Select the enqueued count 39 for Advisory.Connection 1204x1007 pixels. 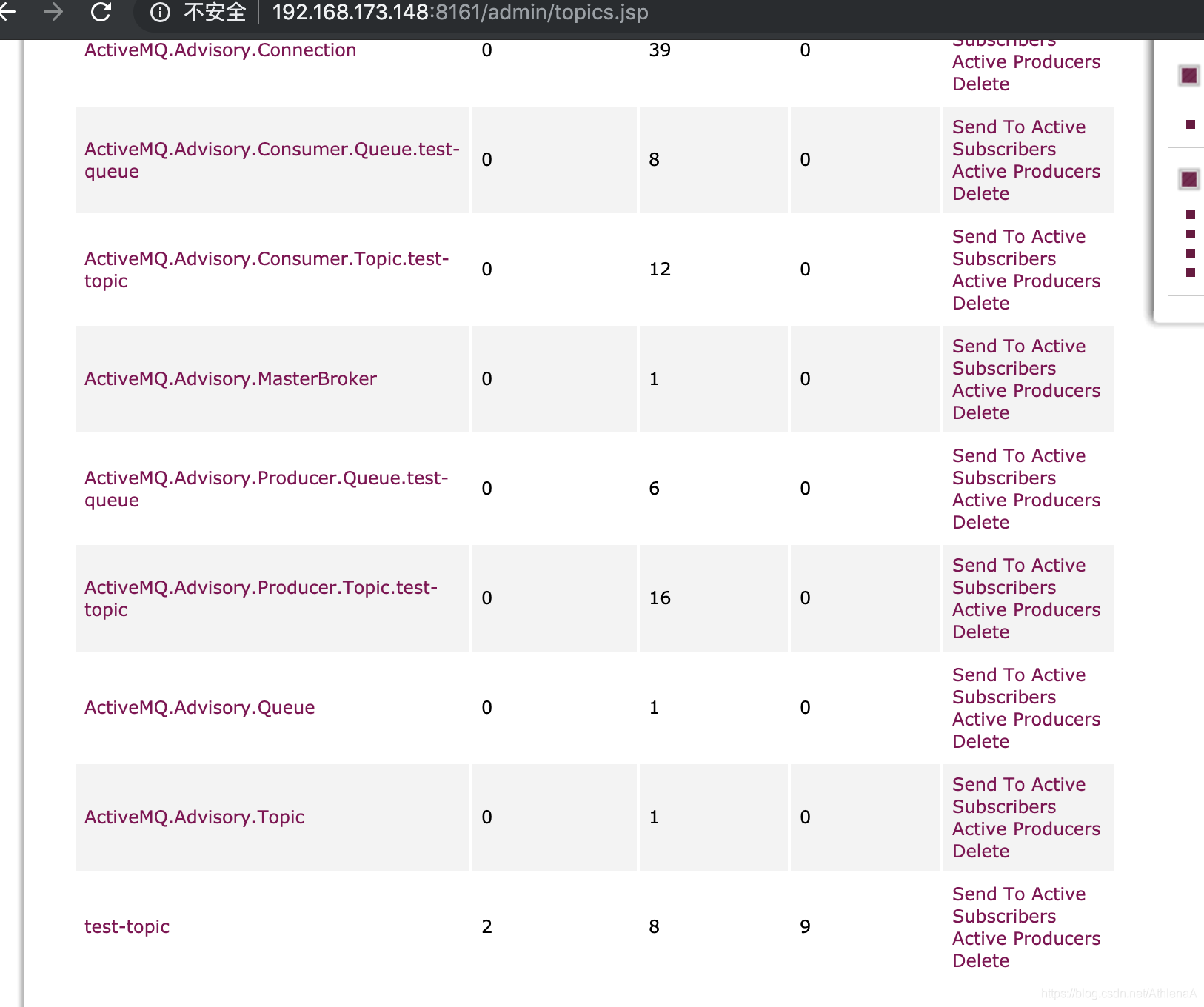660,50
